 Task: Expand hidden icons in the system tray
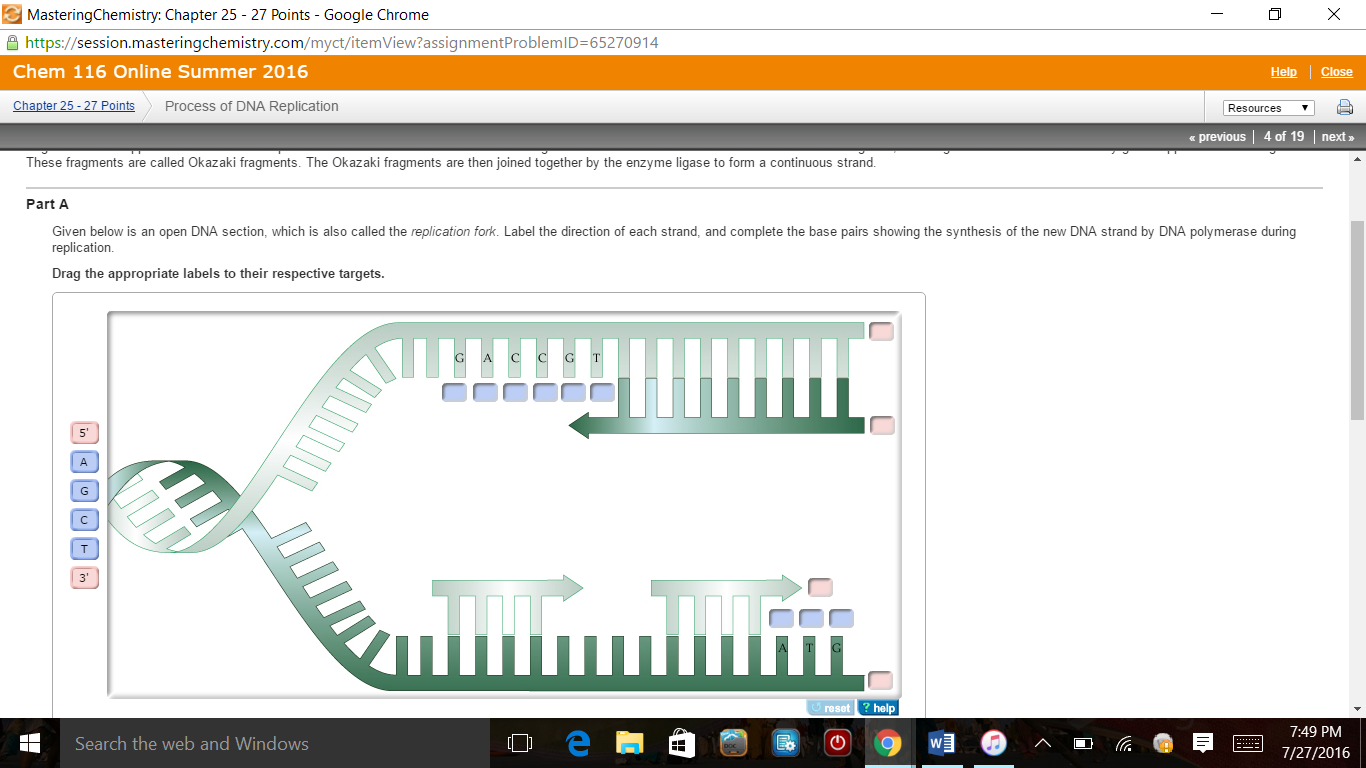coord(1041,743)
